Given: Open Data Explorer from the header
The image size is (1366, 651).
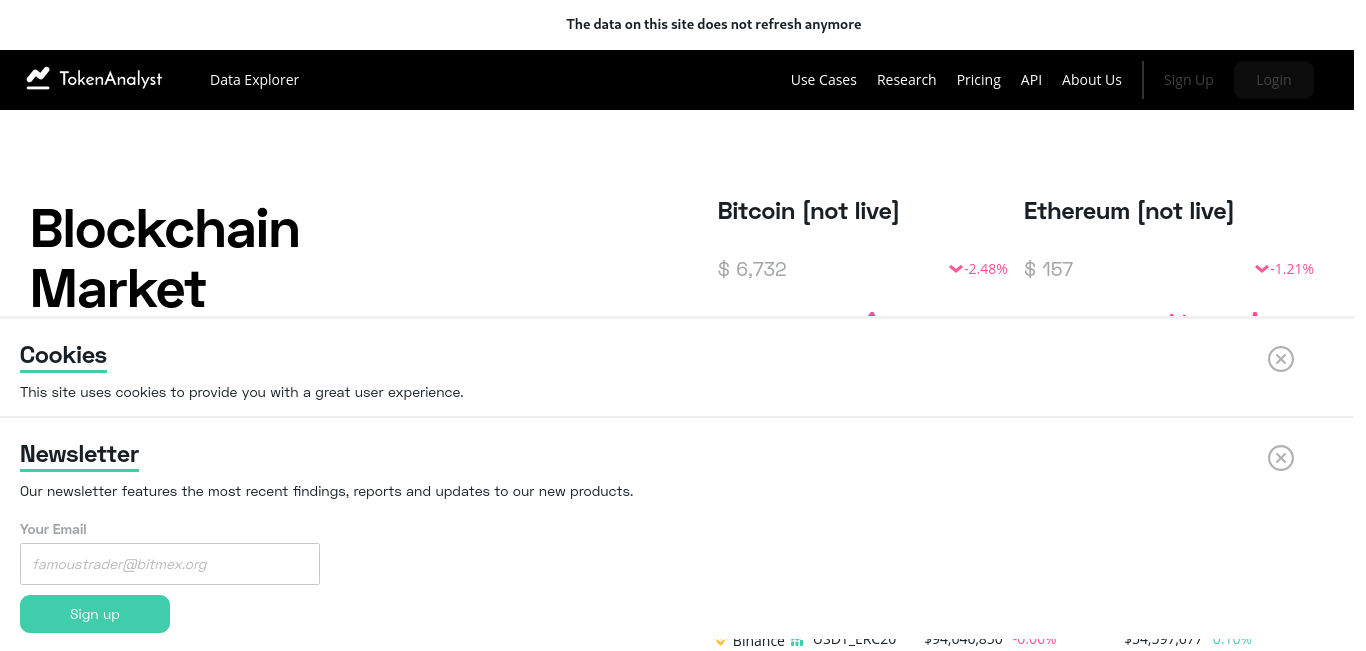Looking at the screenshot, I should pos(254,80).
